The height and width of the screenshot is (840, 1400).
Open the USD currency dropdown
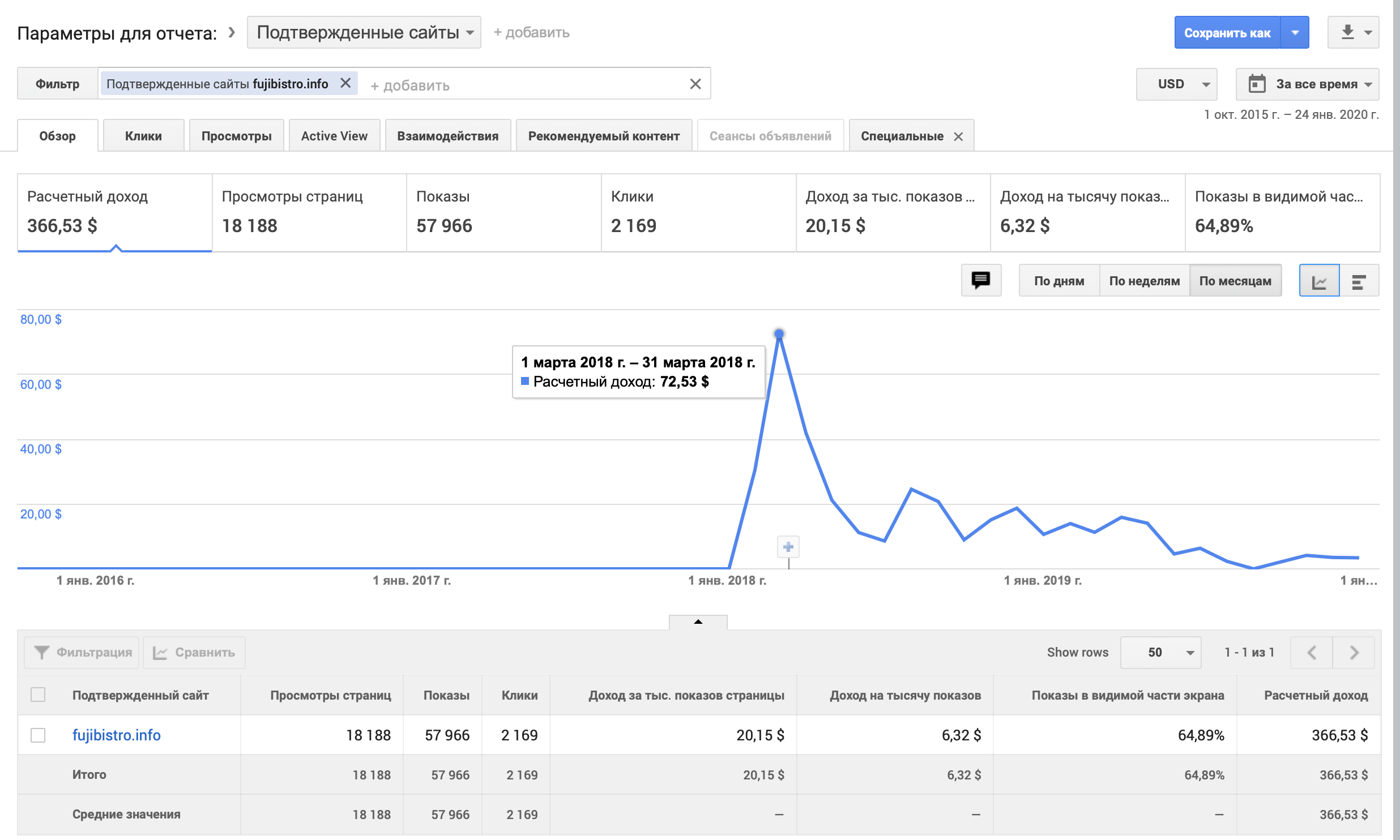tap(1177, 84)
